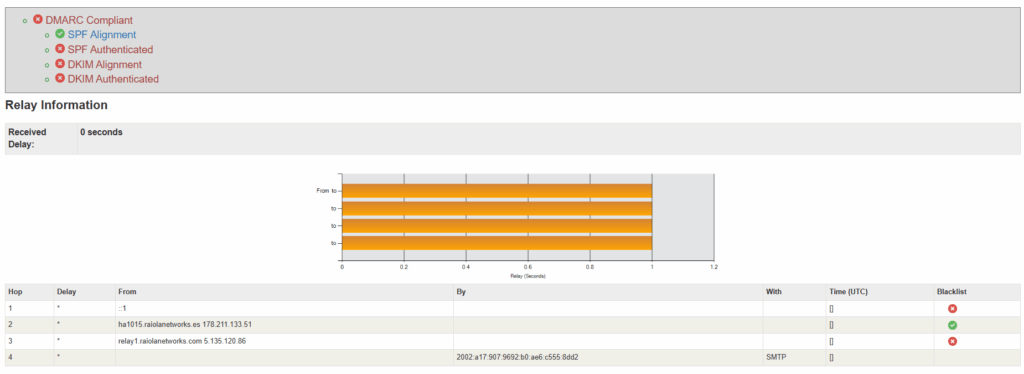Click the red X icon beside SPF Authenticated
The width and height of the screenshot is (1024, 374).
tap(60, 49)
